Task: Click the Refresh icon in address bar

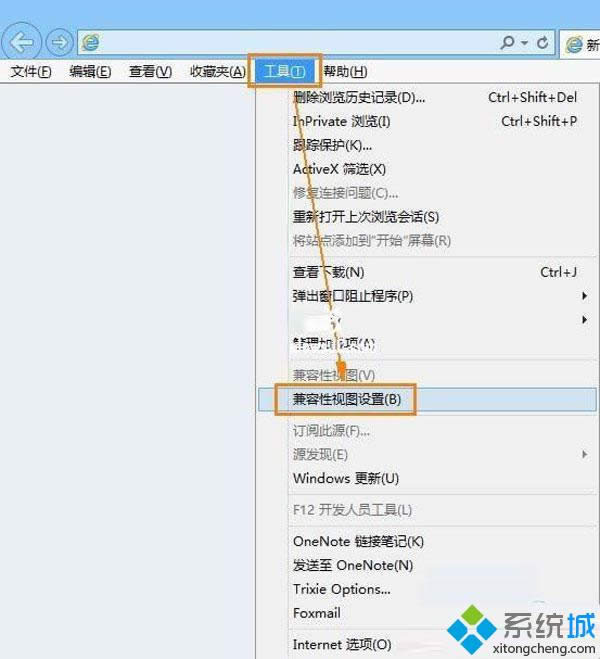Action: [x=542, y=42]
